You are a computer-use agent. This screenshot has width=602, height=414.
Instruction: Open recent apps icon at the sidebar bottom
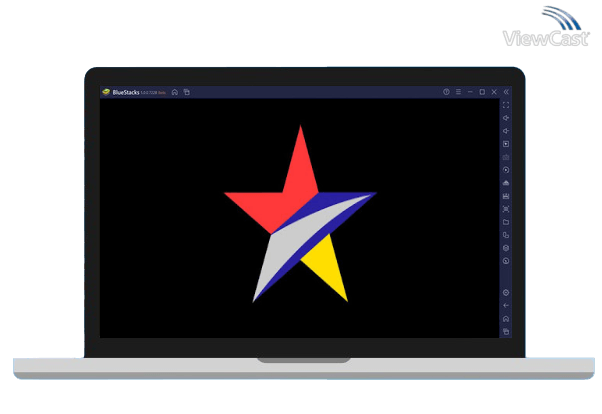click(x=506, y=331)
